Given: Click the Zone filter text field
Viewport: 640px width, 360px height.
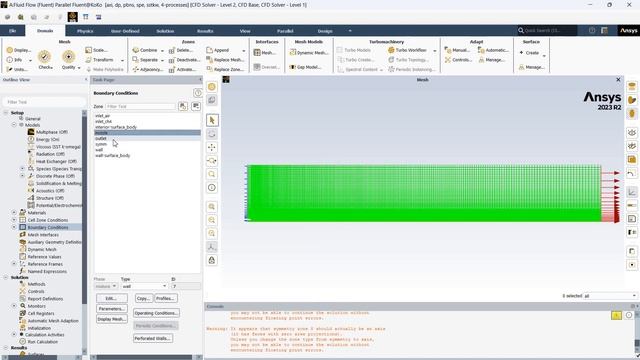Looking at the screenshot, I should 140,107.
